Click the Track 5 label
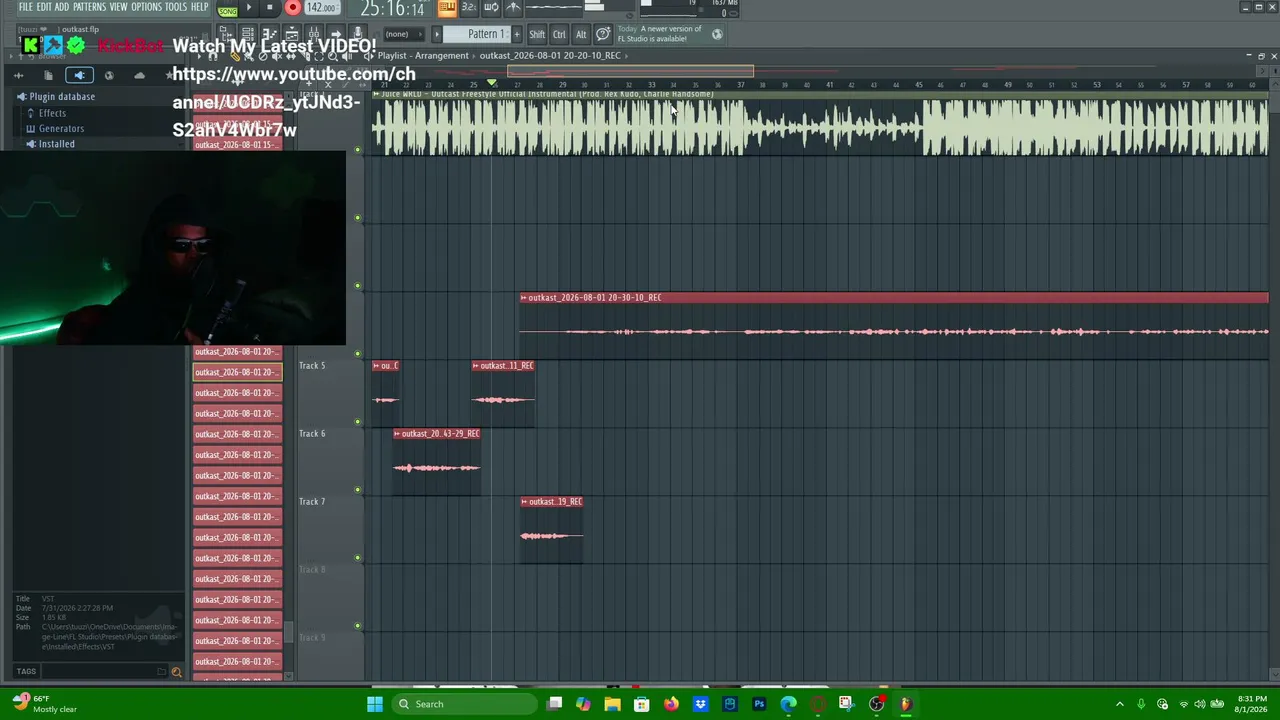 (312, 366)
